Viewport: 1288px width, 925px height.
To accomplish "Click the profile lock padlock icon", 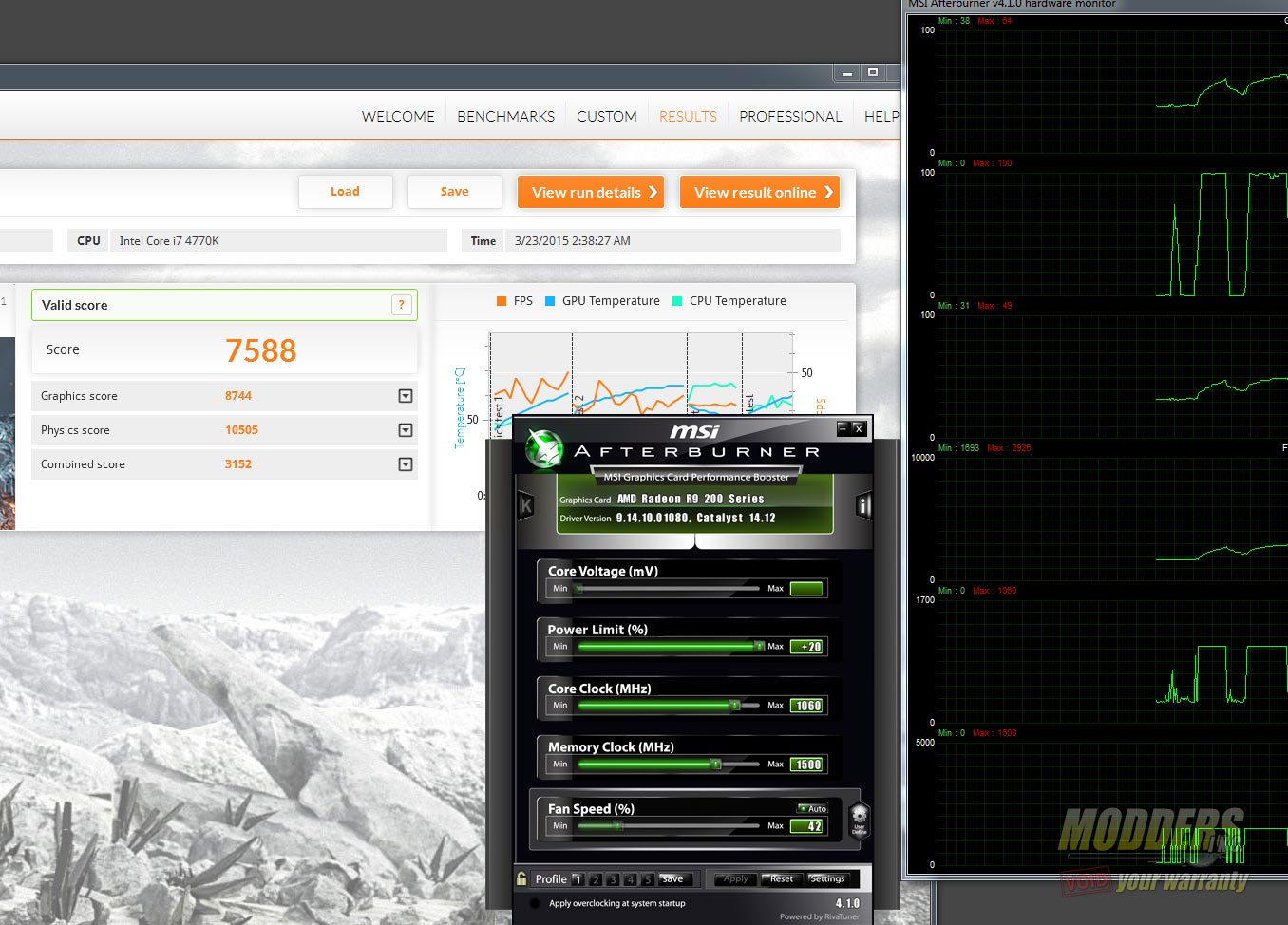I will coord(521,878).
